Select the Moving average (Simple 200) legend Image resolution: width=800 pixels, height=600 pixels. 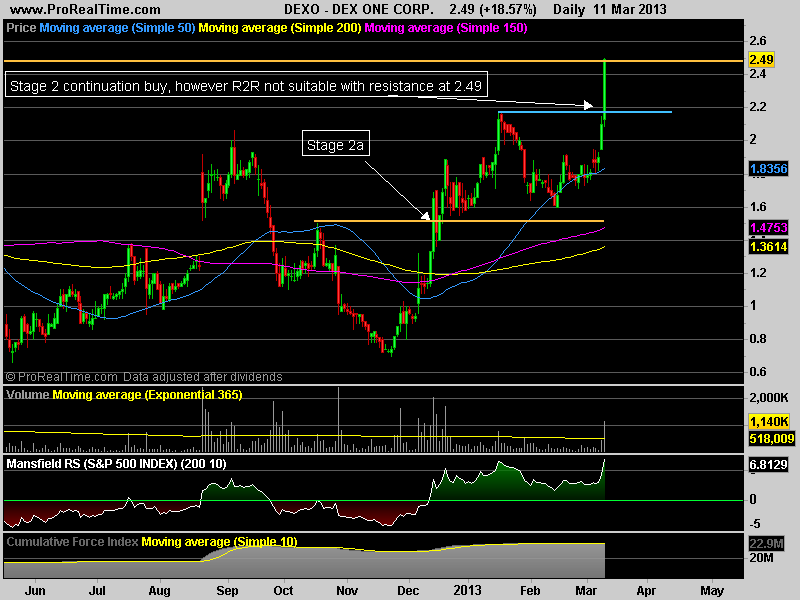click(280, 28)
